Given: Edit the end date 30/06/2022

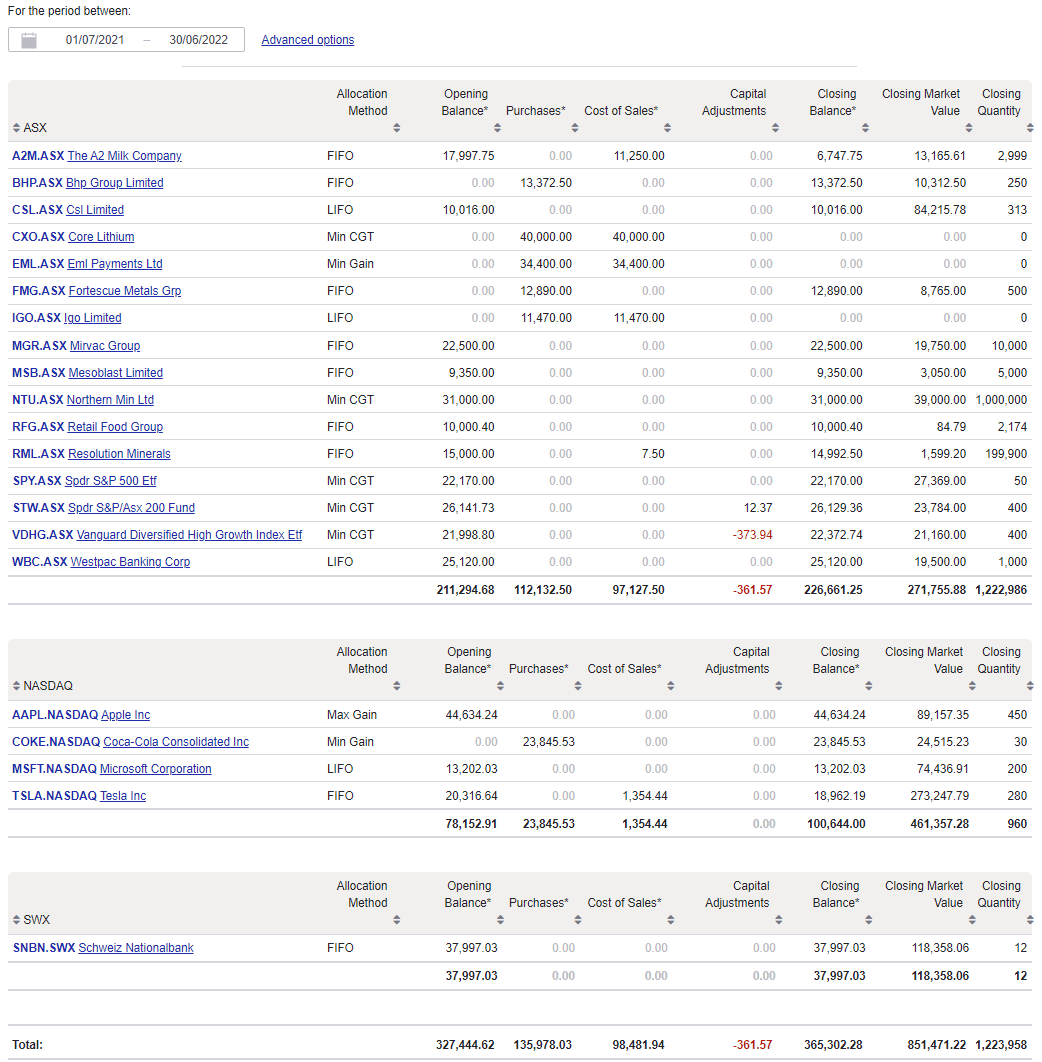Looking at the screenshot, I should [199, 40].
